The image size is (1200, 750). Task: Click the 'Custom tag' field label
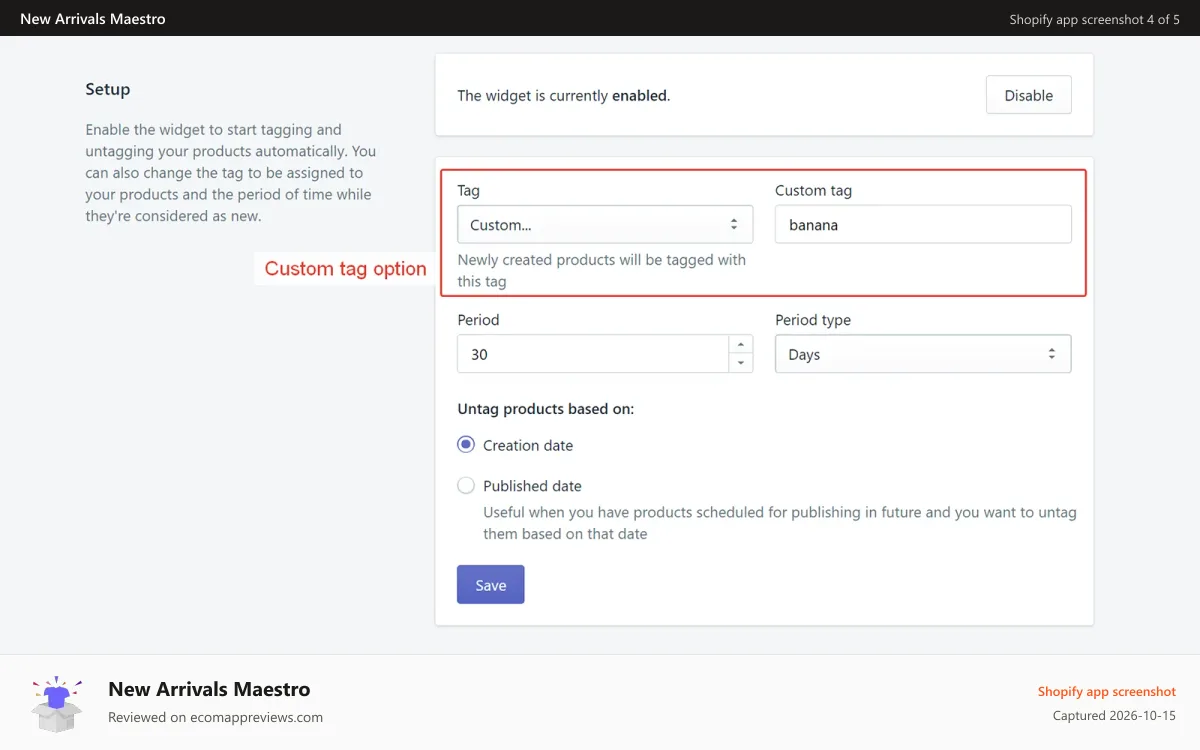813,190
